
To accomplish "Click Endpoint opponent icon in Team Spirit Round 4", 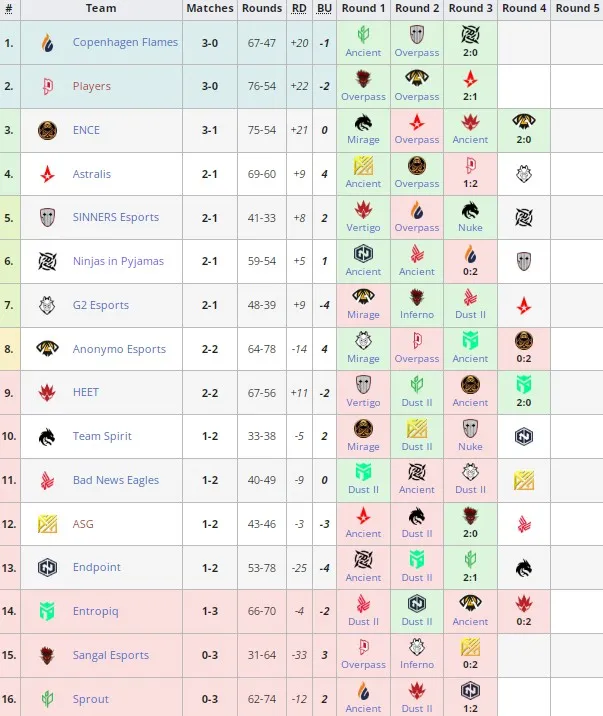I will (524, 437).
